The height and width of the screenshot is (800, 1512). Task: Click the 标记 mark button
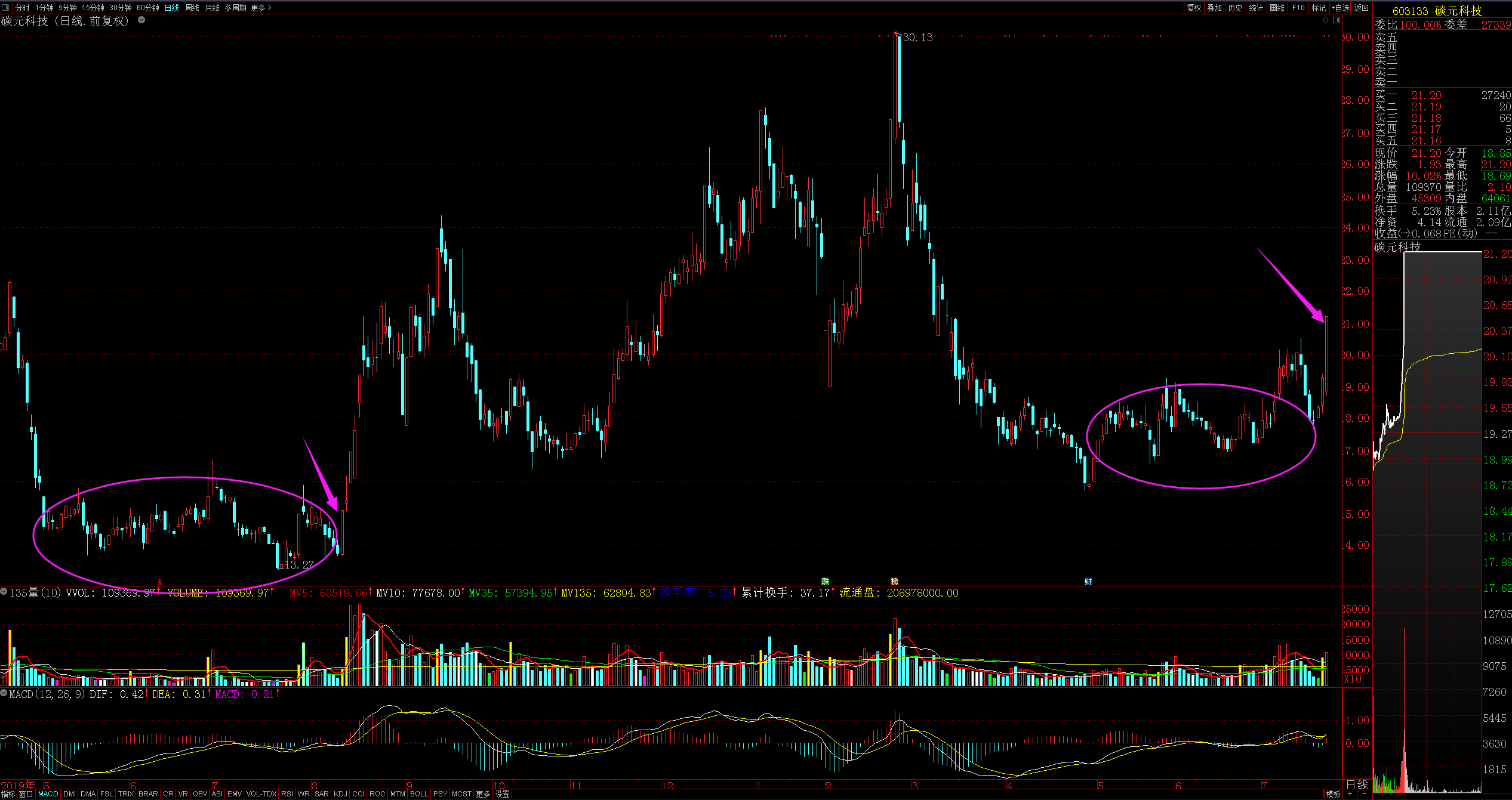1319,8
